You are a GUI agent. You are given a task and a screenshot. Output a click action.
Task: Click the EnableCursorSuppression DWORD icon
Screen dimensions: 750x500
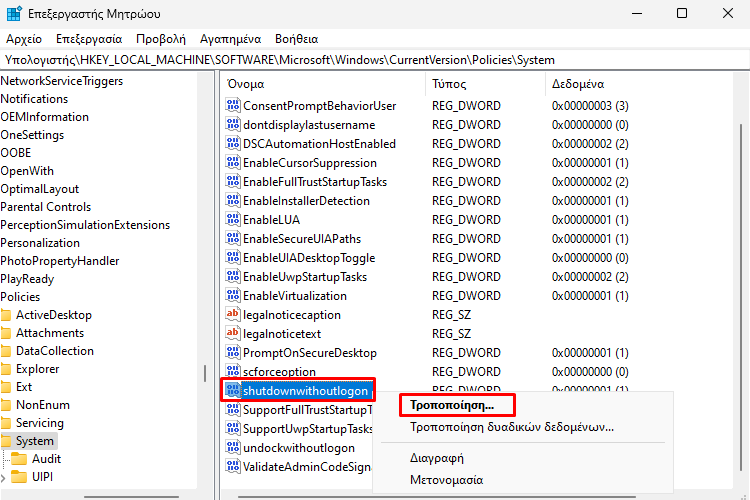233,162
